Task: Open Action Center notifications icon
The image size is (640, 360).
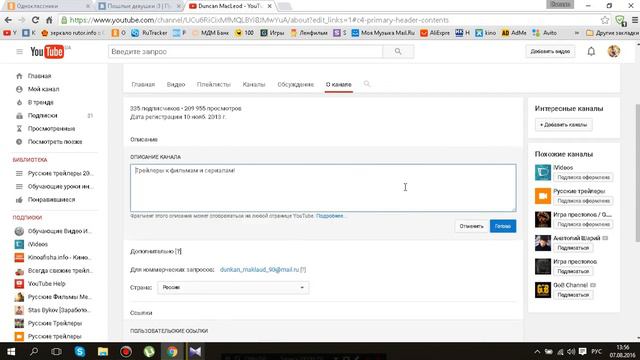Action: click(582, 351)
